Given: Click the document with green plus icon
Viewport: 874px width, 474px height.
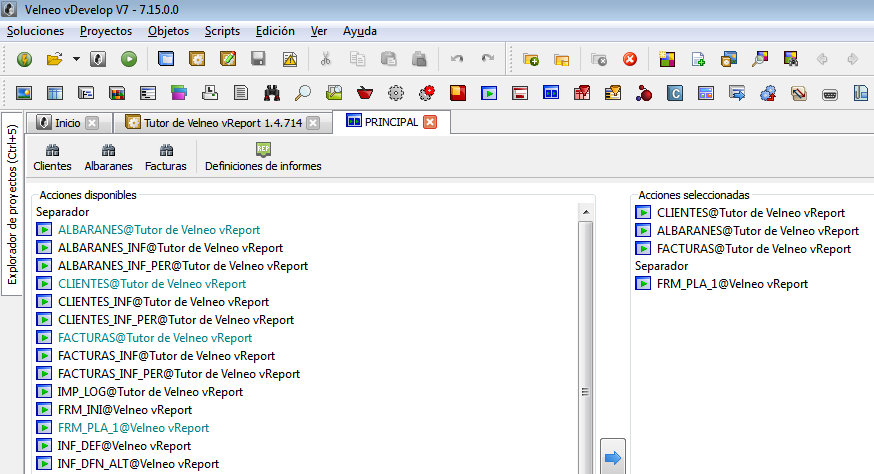Looking at the screenshot, I should pyautogui.click(x=698, y=59).
